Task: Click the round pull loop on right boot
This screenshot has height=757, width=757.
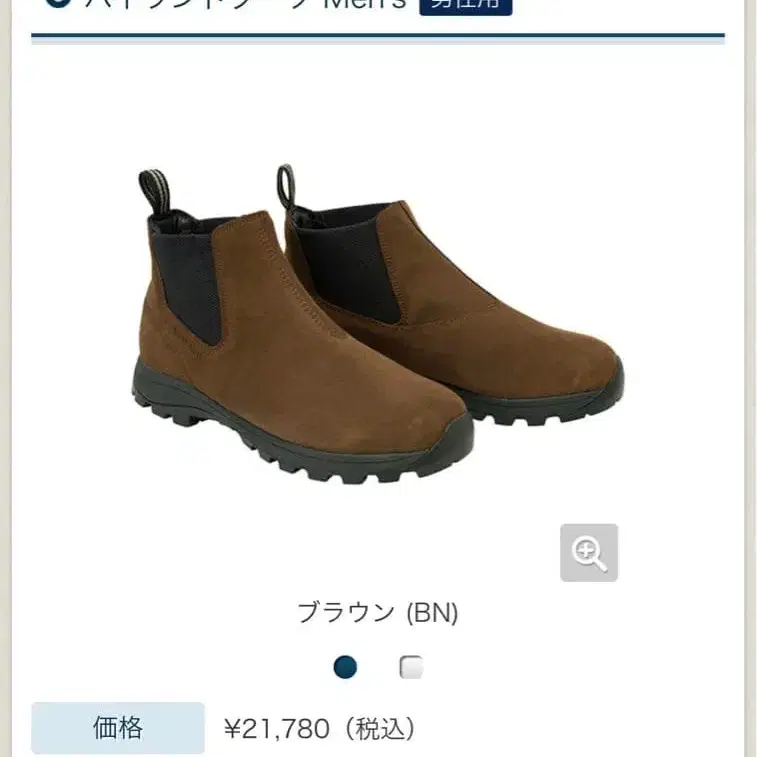Action: (285, 184)
